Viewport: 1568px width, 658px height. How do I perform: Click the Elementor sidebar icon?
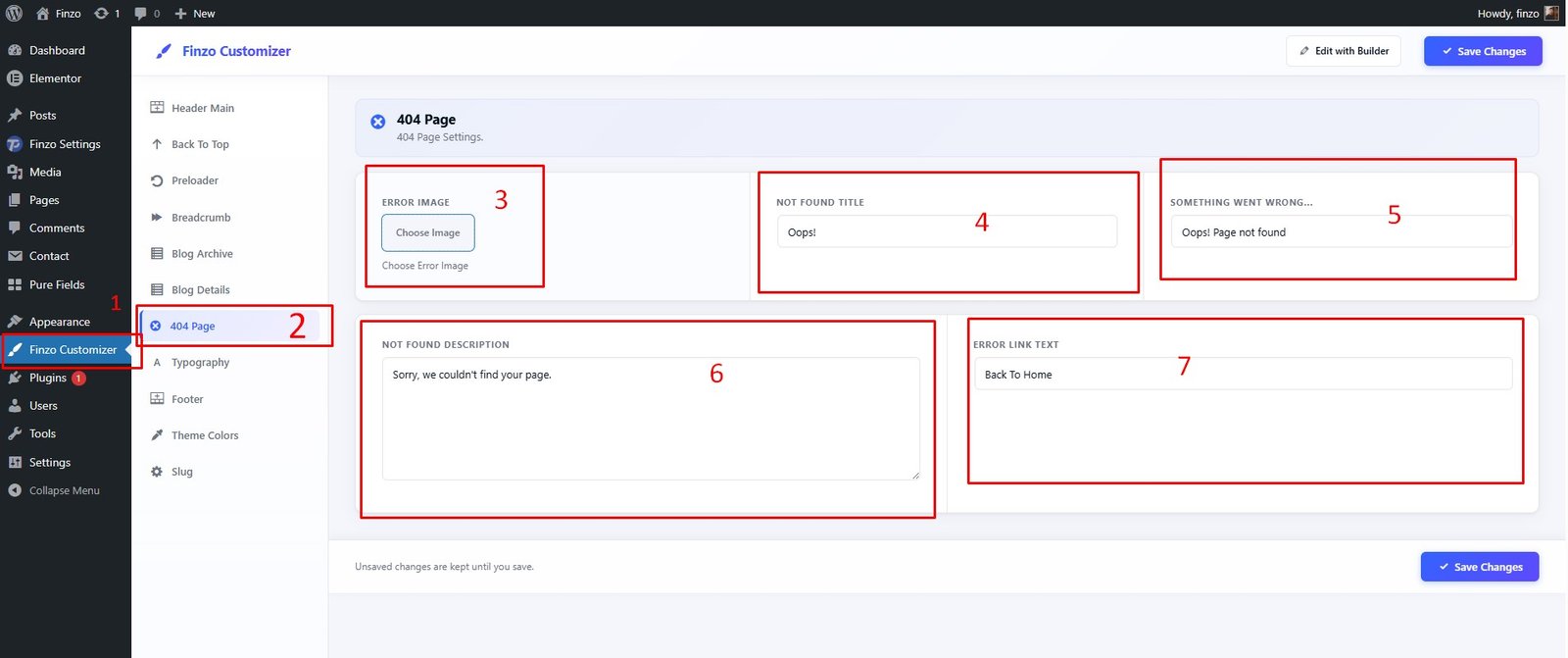click(x=15, y=78)
